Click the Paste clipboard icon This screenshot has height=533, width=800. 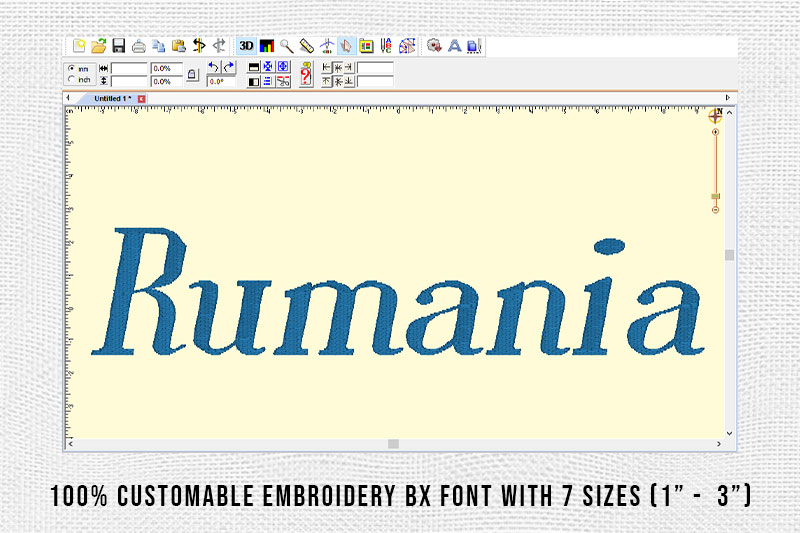[x=179, y=46]
